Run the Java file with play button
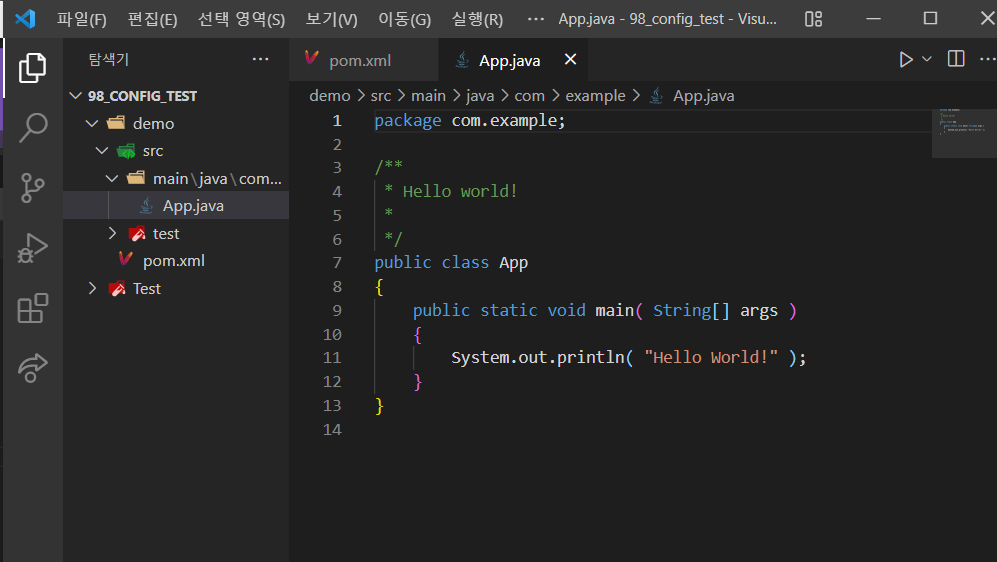The height and width of the screenshot is (562, 997). coord(906,60)
